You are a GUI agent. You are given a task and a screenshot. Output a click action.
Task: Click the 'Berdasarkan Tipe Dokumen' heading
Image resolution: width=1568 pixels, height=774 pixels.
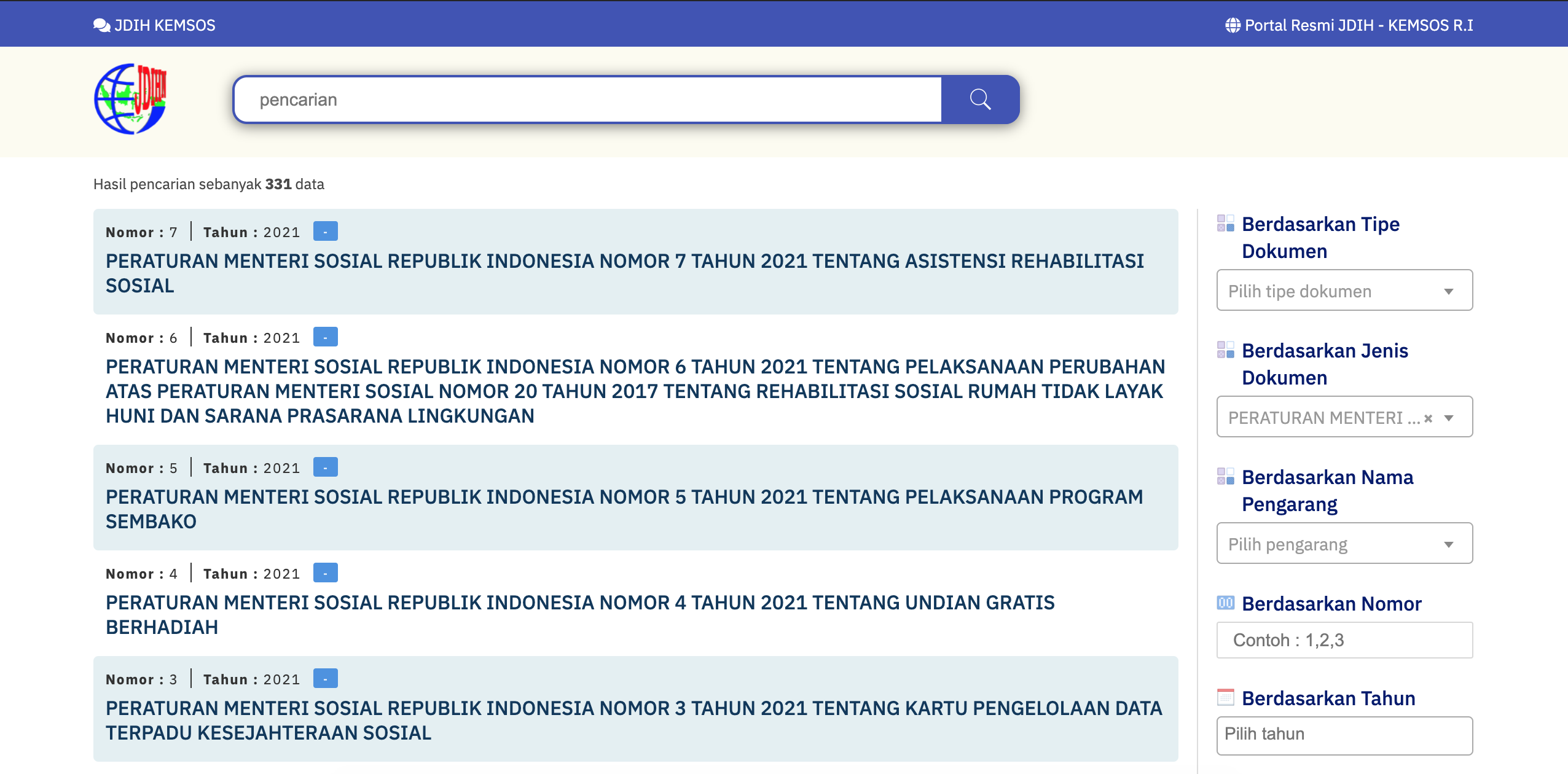[1321, 237]
